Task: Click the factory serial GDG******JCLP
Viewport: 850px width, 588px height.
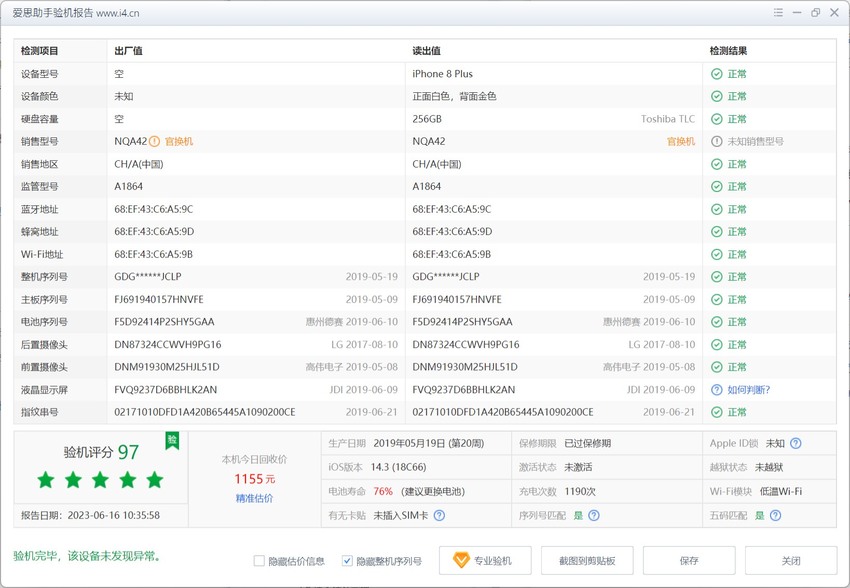Action: point(148,277)
